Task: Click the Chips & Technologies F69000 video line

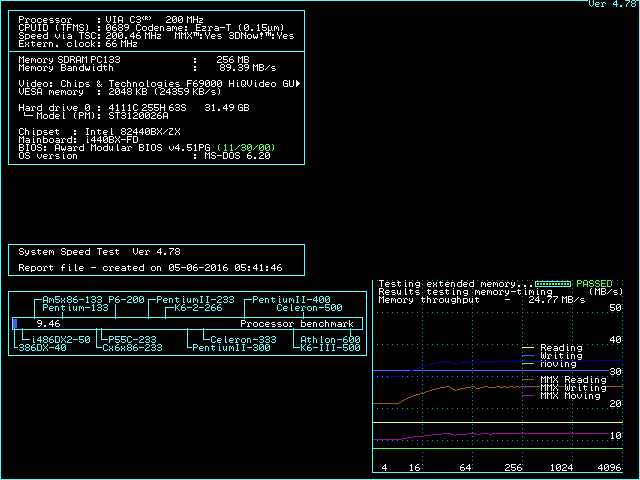Action: [159, 84]
